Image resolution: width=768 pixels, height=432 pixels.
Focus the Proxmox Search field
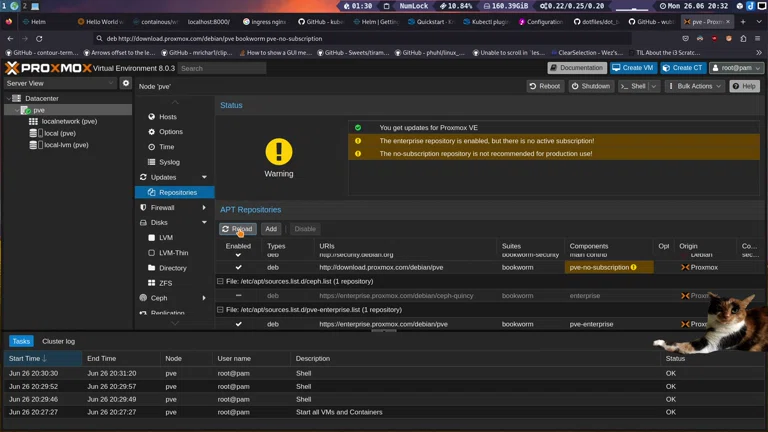point(222,68)
